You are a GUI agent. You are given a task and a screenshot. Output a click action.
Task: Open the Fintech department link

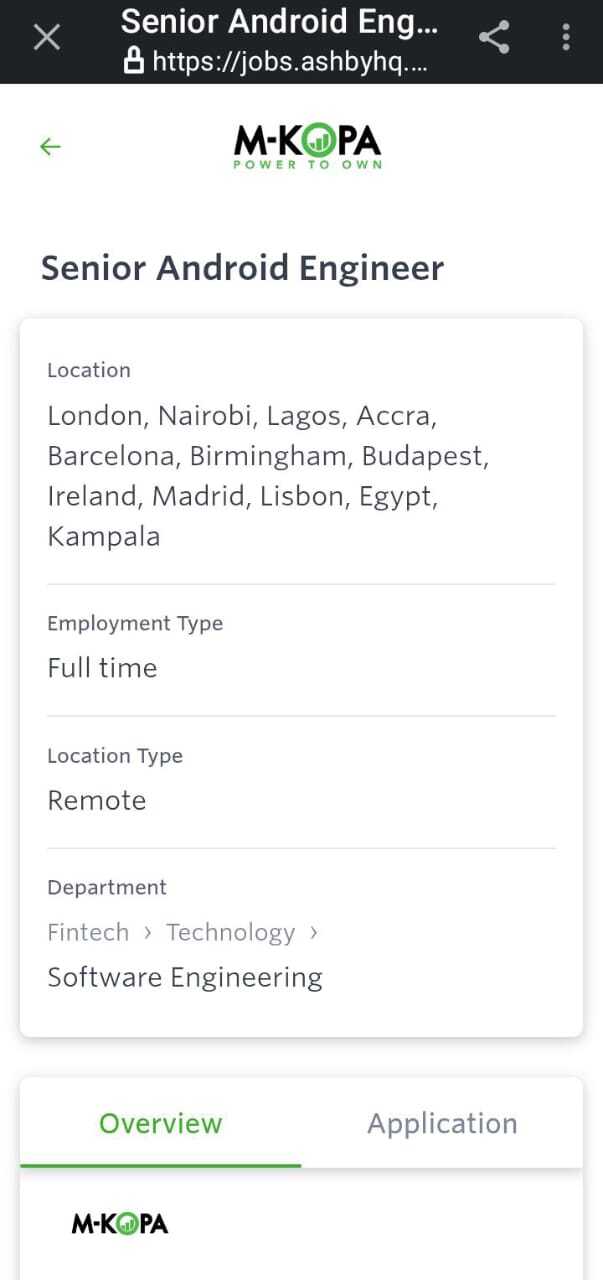88,932
